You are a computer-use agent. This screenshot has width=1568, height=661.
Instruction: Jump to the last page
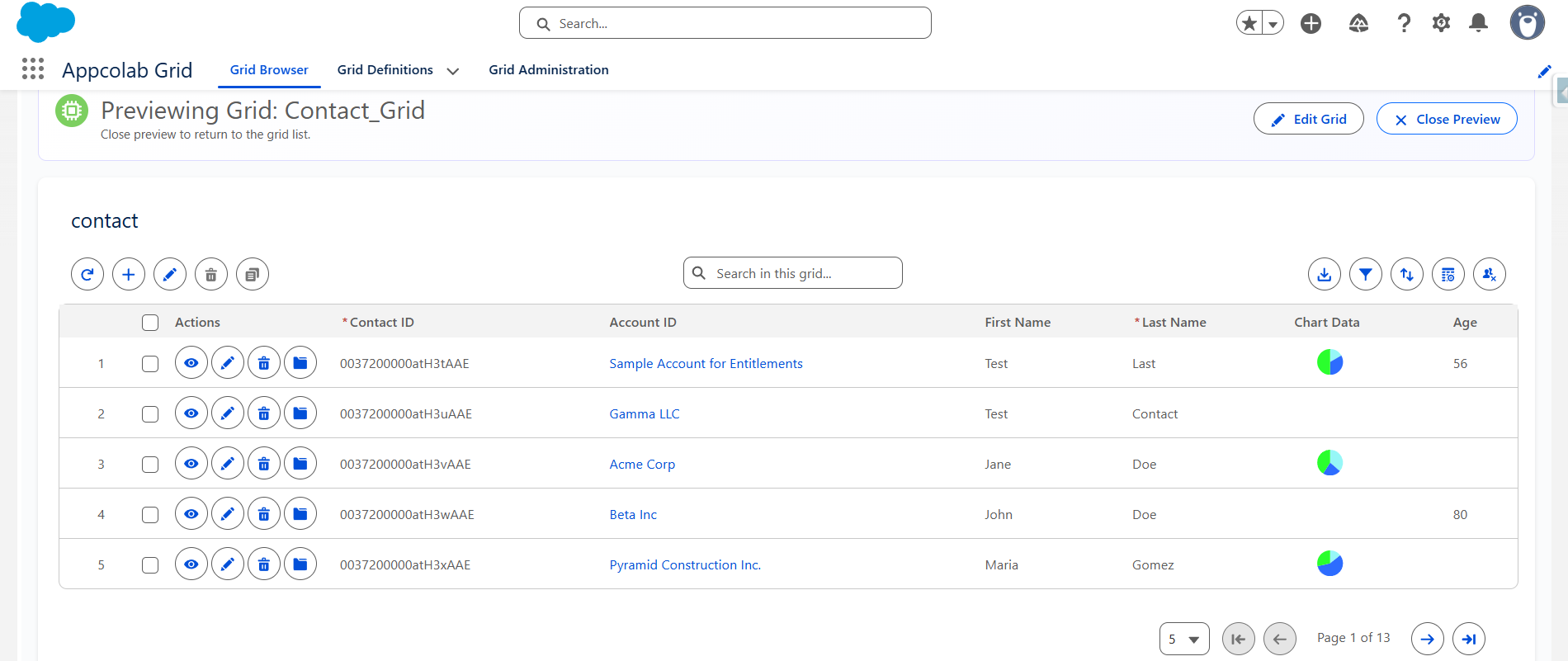tap(1469, 639)
